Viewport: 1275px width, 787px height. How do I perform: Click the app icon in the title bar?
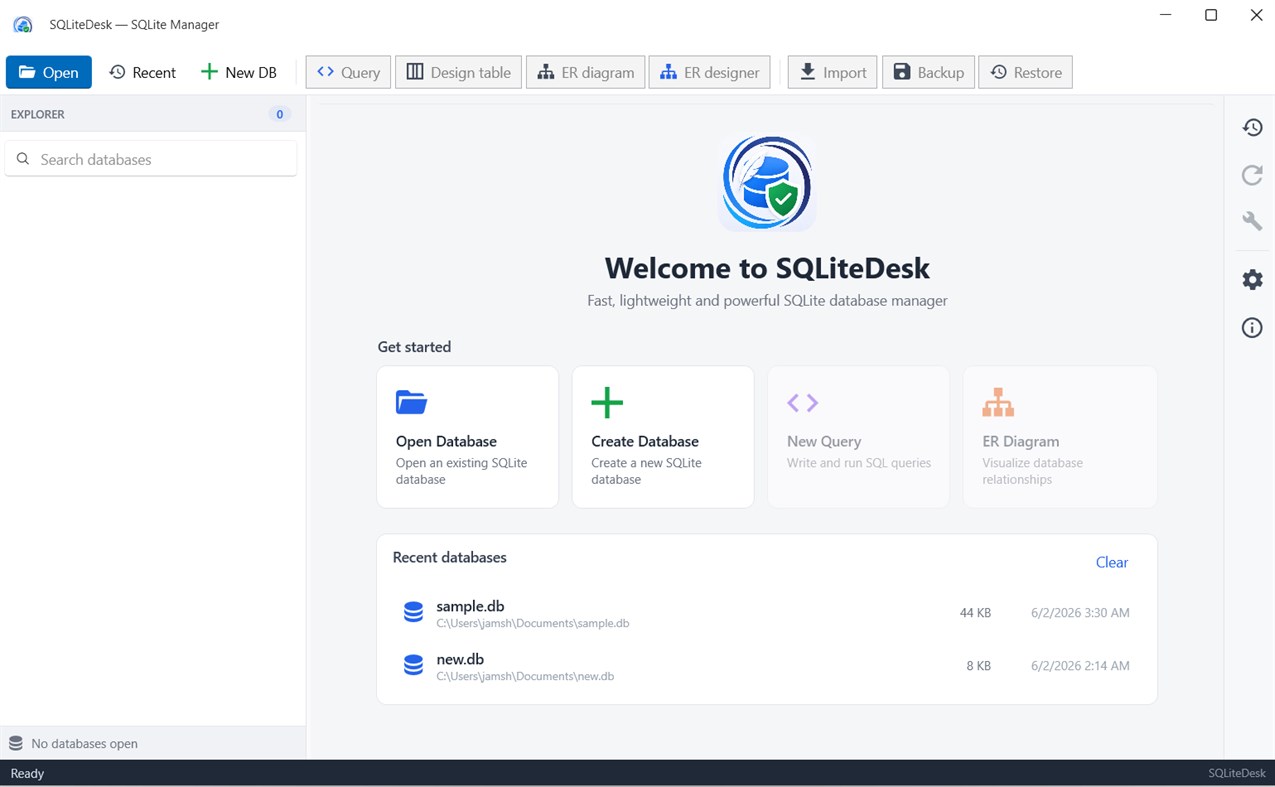click(22, 24)
